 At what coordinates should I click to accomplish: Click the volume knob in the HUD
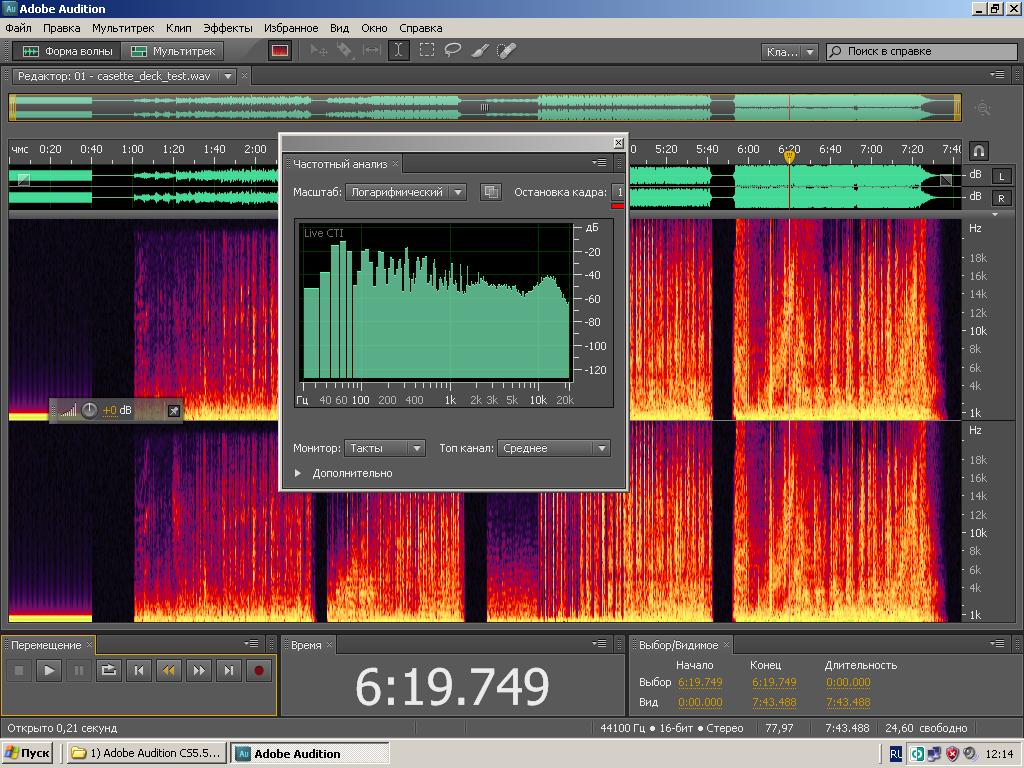click(x=89, y=410)
